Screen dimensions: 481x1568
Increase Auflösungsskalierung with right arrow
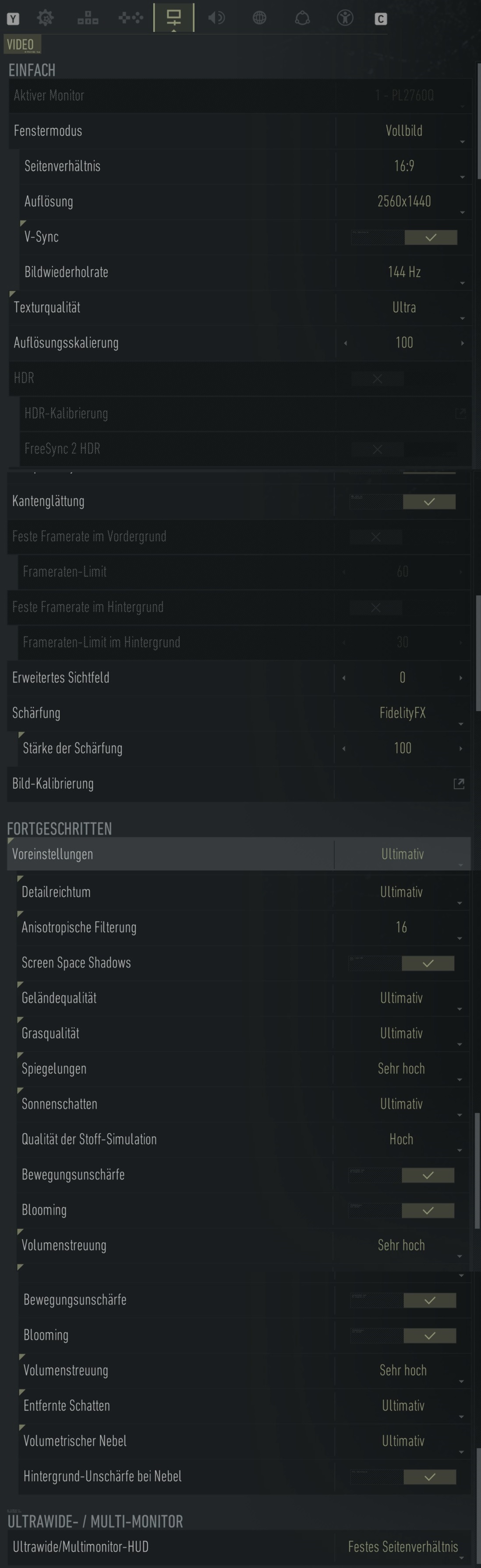point(462,343)
